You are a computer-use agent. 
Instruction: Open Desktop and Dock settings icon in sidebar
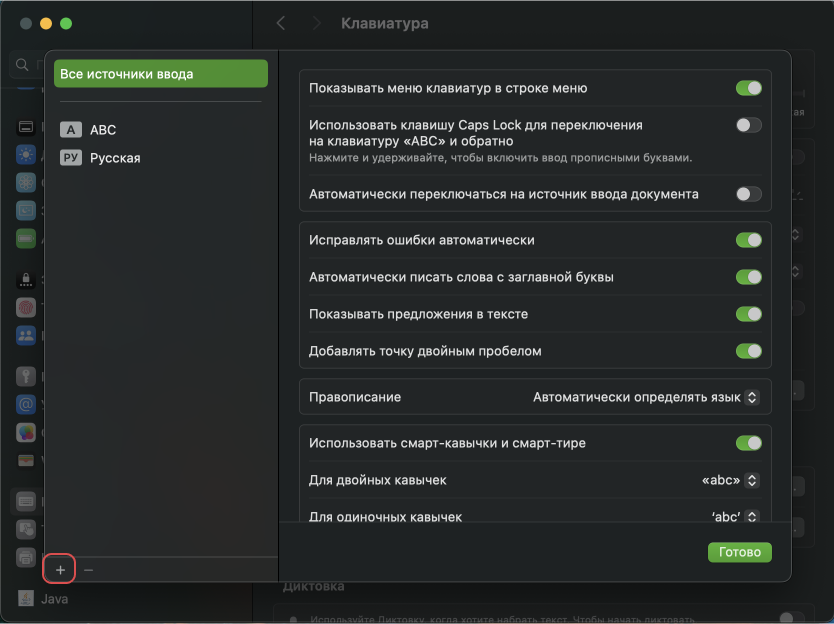(26, 127)
